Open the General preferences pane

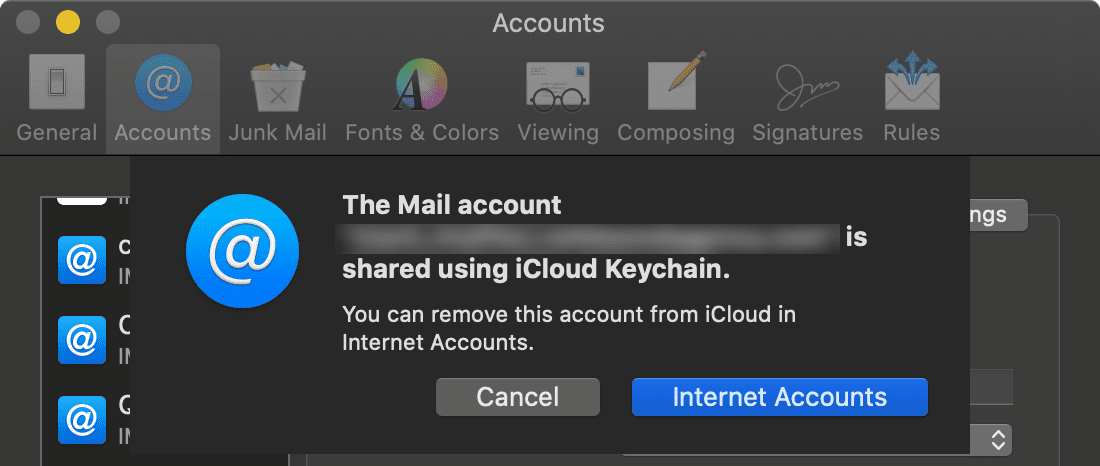56,98
